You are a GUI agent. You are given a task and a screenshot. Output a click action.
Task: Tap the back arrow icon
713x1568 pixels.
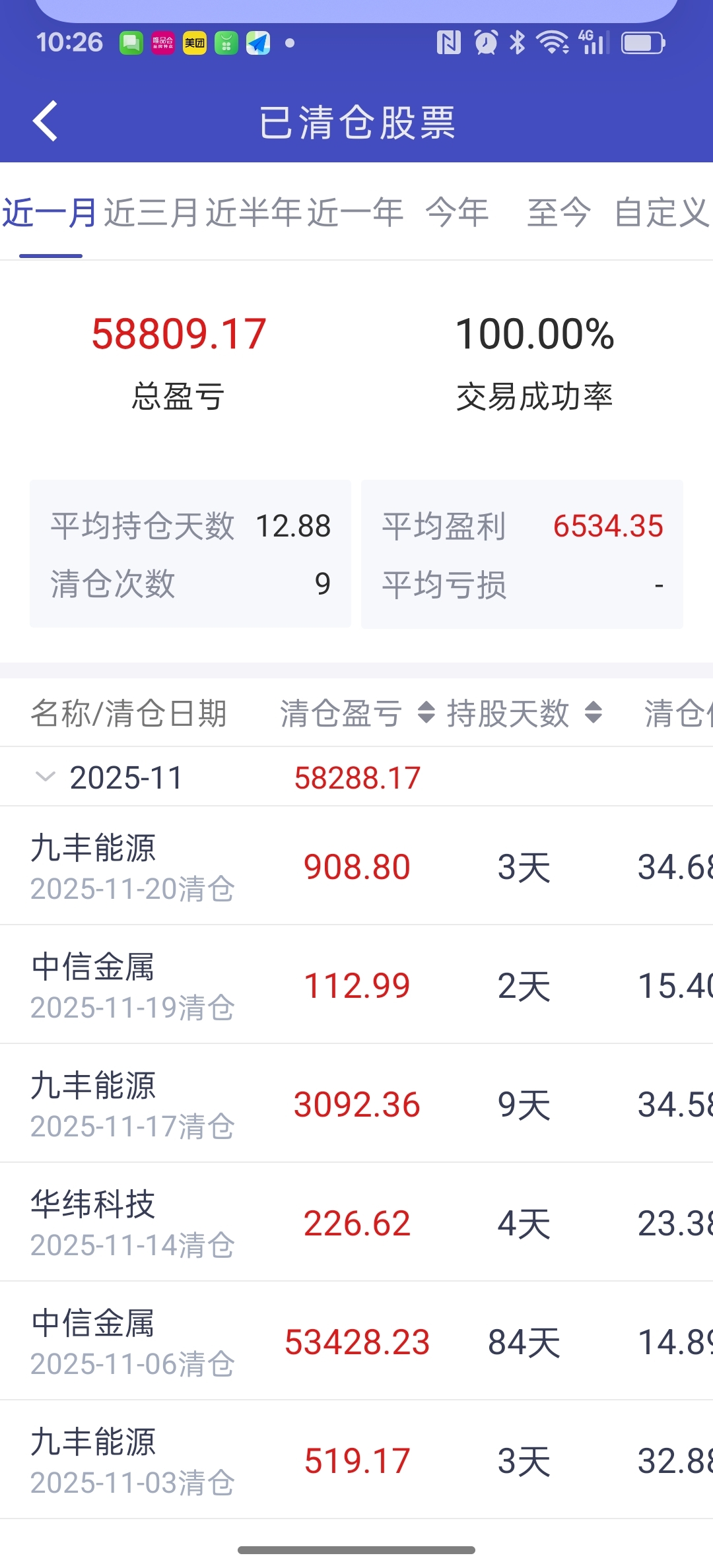tap(45, 121)
